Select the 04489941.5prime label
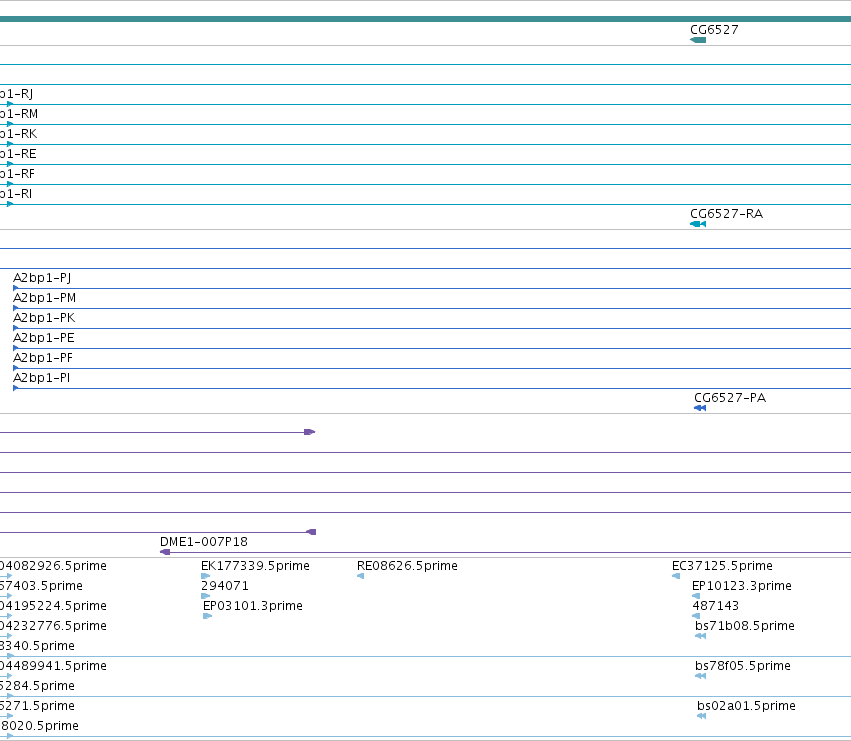Image resolution: width=851 pixels, height=741 pixels. 53,666
